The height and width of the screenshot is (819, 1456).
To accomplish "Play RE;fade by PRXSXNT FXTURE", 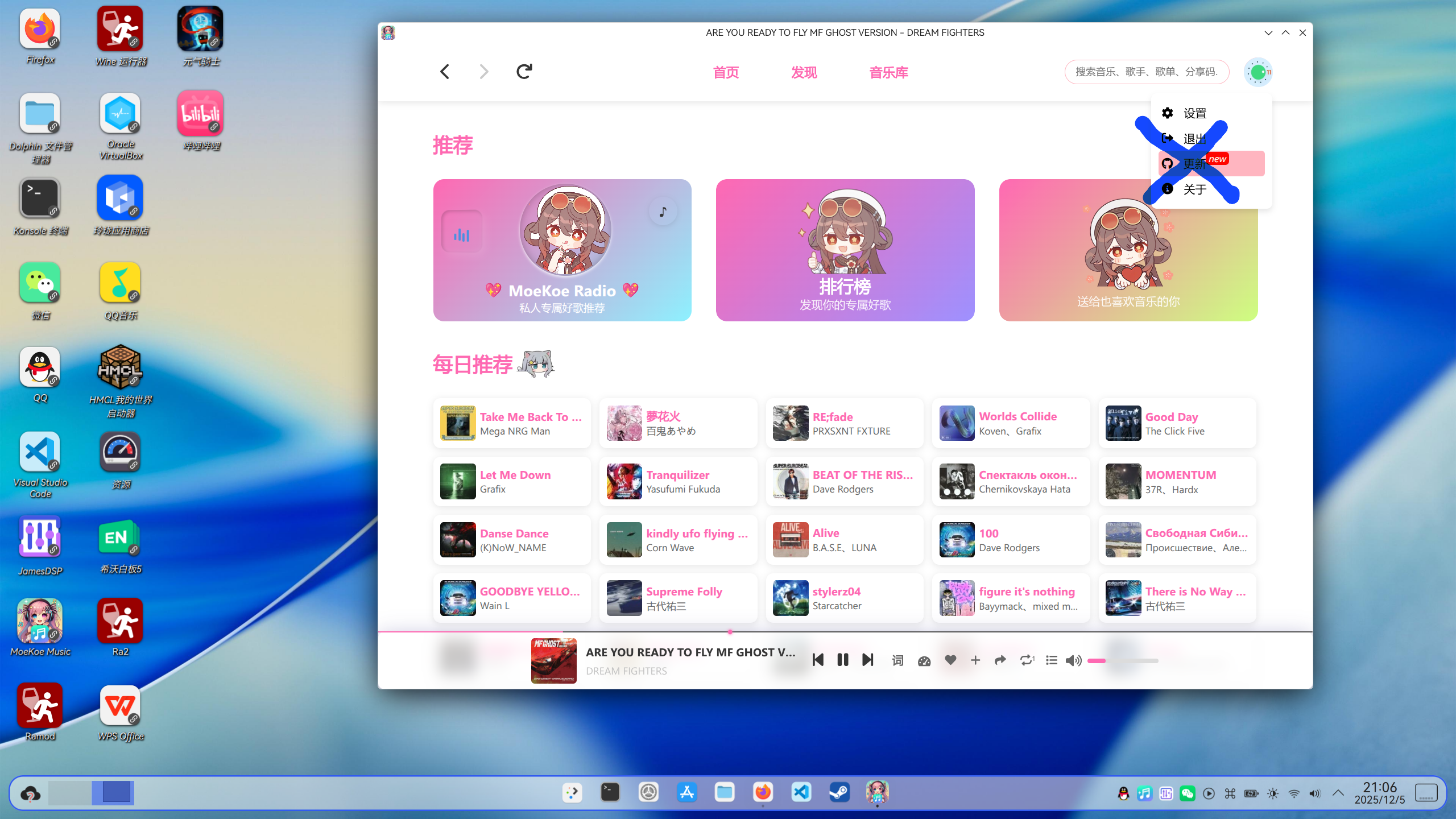I will 845,423.
